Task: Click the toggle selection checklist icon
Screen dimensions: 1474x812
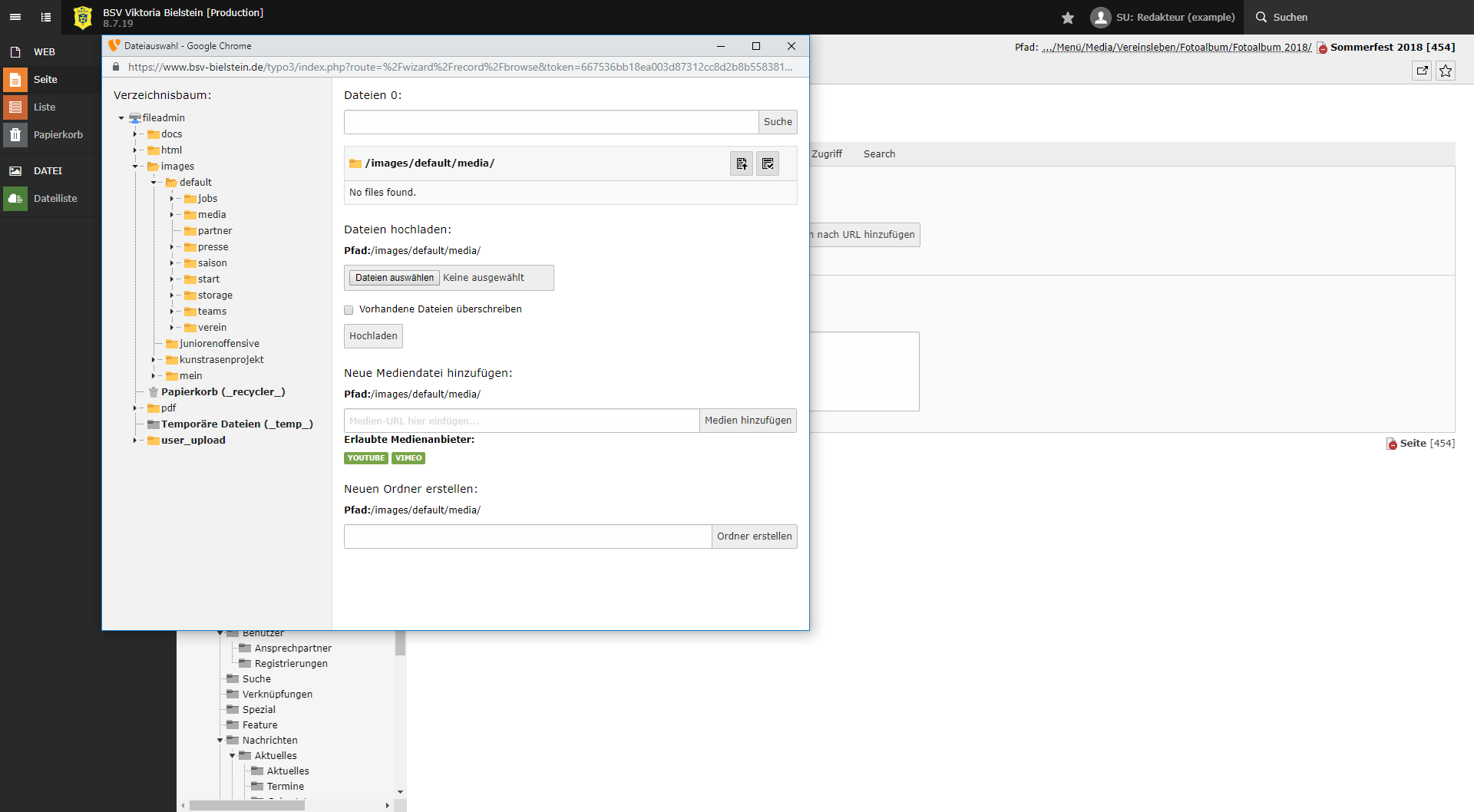Action: click(x=767, y=163)
